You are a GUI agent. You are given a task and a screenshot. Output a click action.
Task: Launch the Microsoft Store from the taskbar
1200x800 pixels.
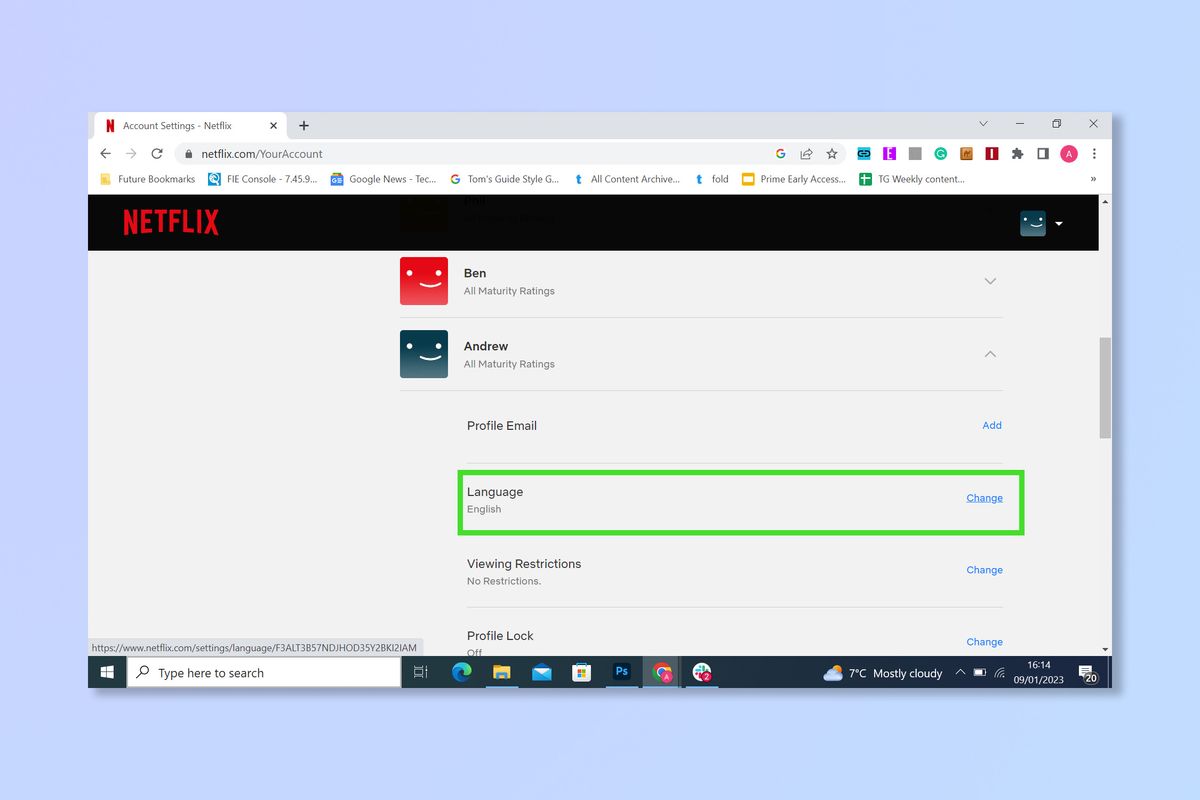tap(581, 672)
